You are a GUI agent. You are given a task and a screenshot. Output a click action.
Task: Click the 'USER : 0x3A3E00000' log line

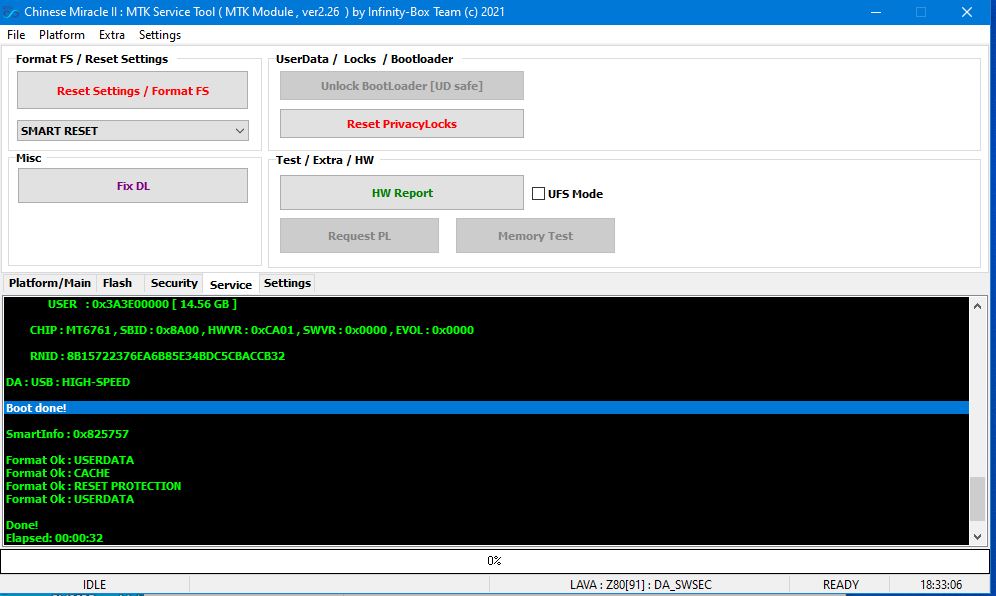[142, 304]
